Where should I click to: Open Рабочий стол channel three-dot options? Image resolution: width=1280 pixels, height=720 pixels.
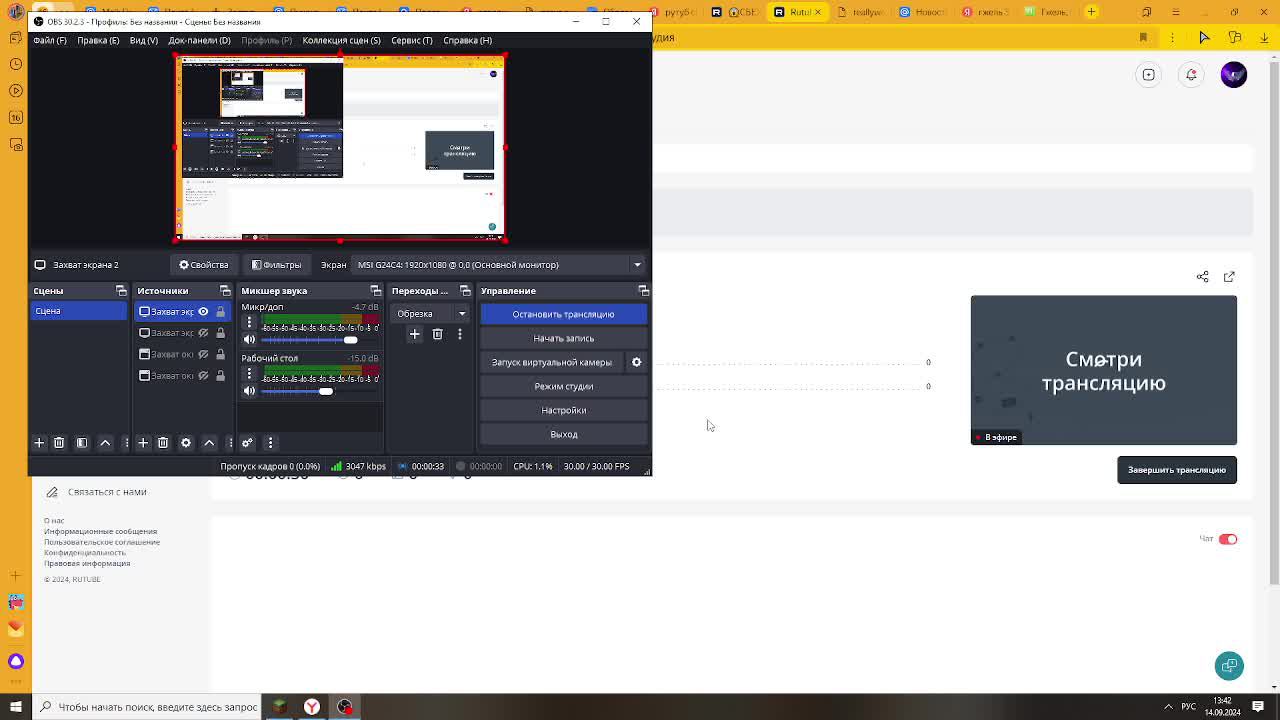[250, 374]
